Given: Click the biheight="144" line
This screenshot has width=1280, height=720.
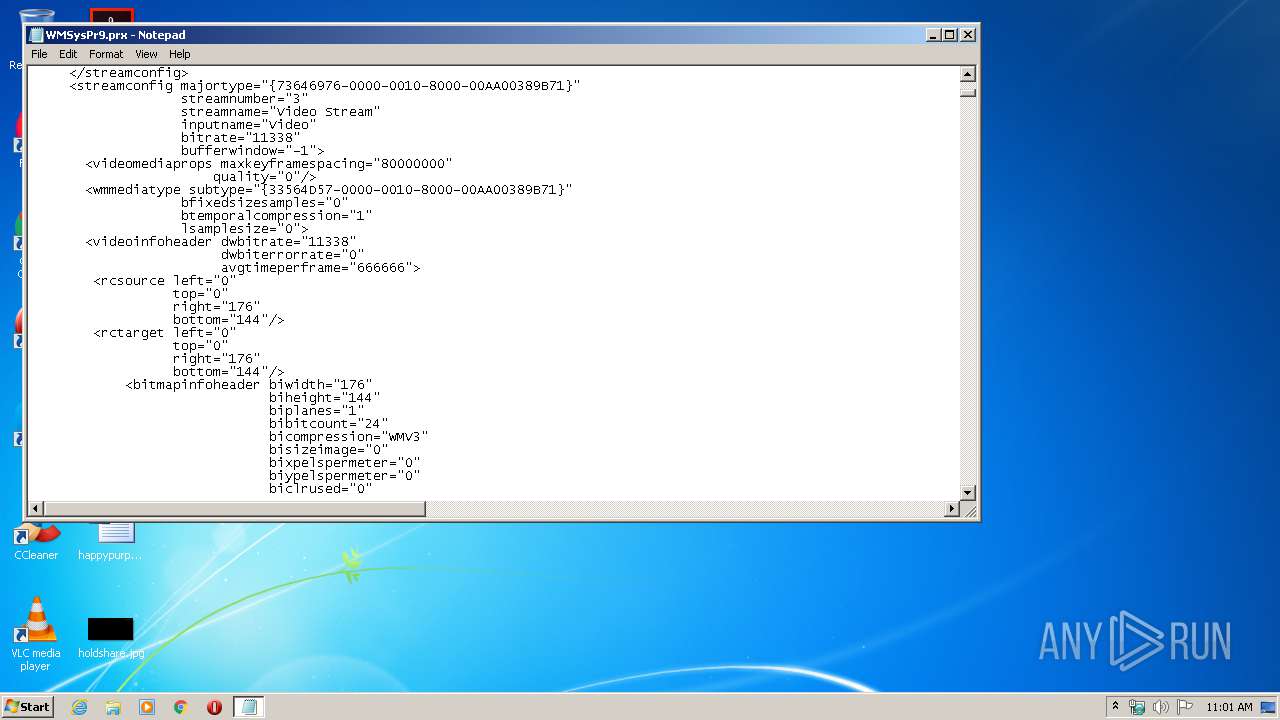Looking at the screenshot, I should pyautogui.click(x=324, y=398).
